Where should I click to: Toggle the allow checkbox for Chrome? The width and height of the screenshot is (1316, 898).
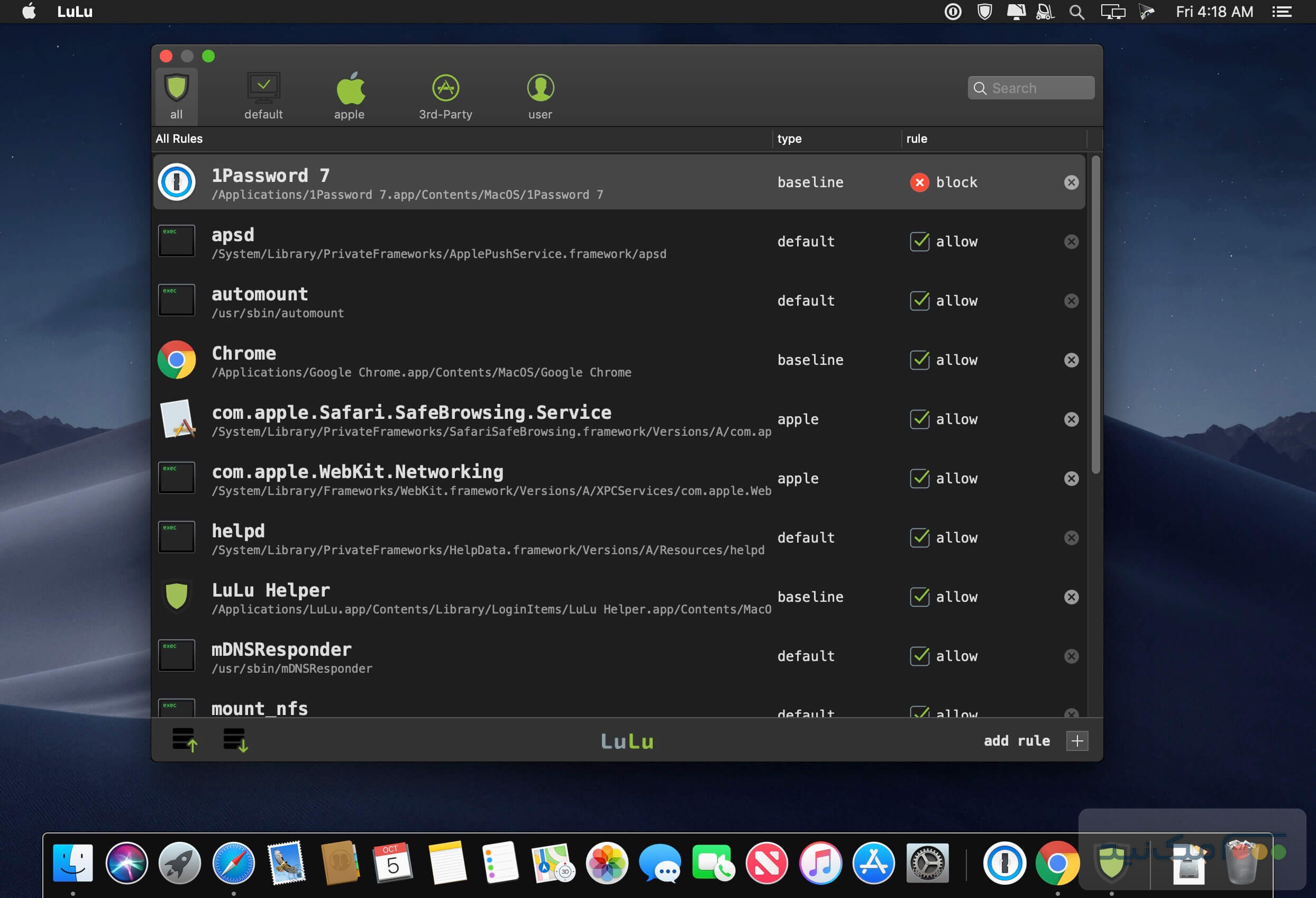(x=919, y=360)
